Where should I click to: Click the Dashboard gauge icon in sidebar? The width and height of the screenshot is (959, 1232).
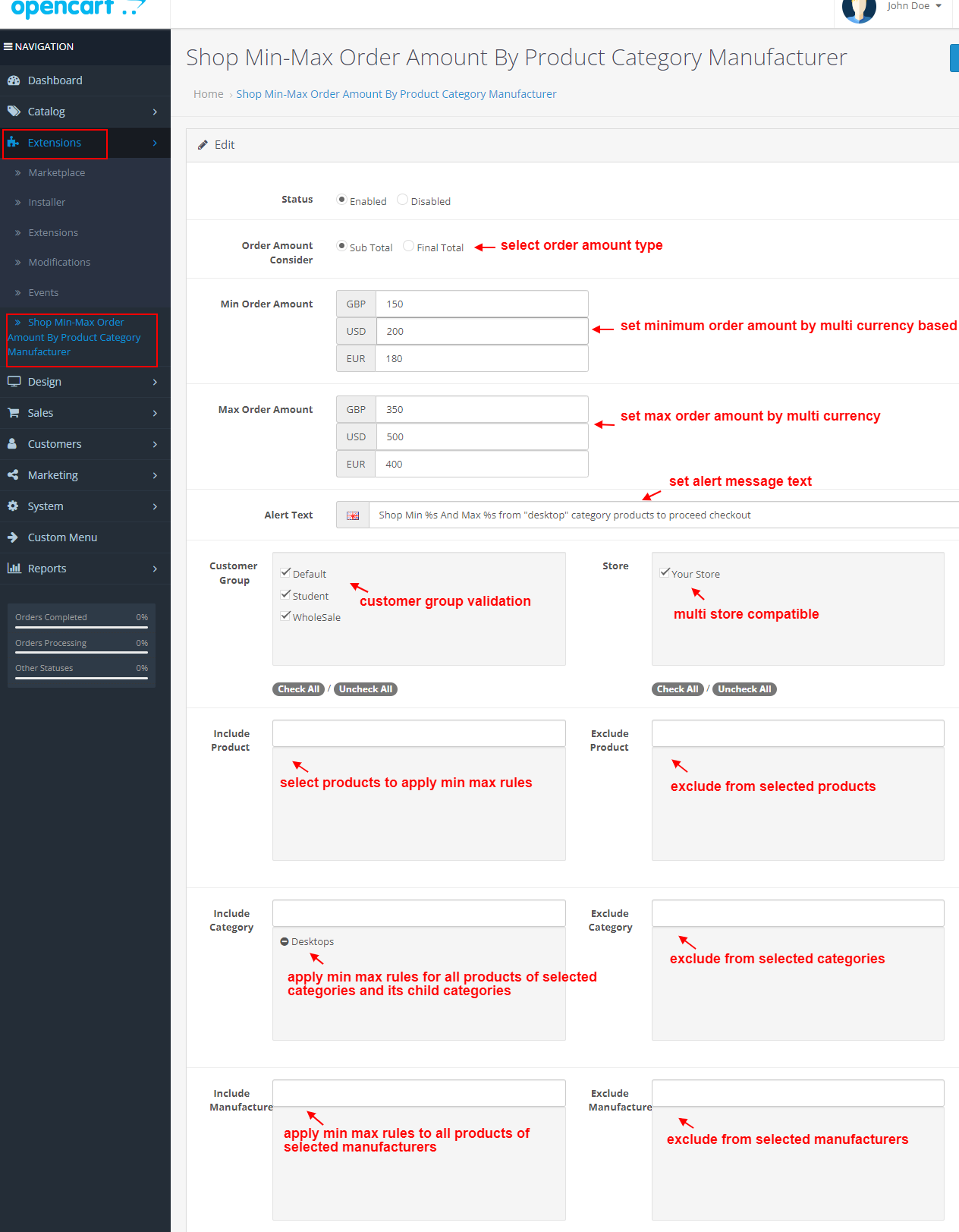coord(13,80)
